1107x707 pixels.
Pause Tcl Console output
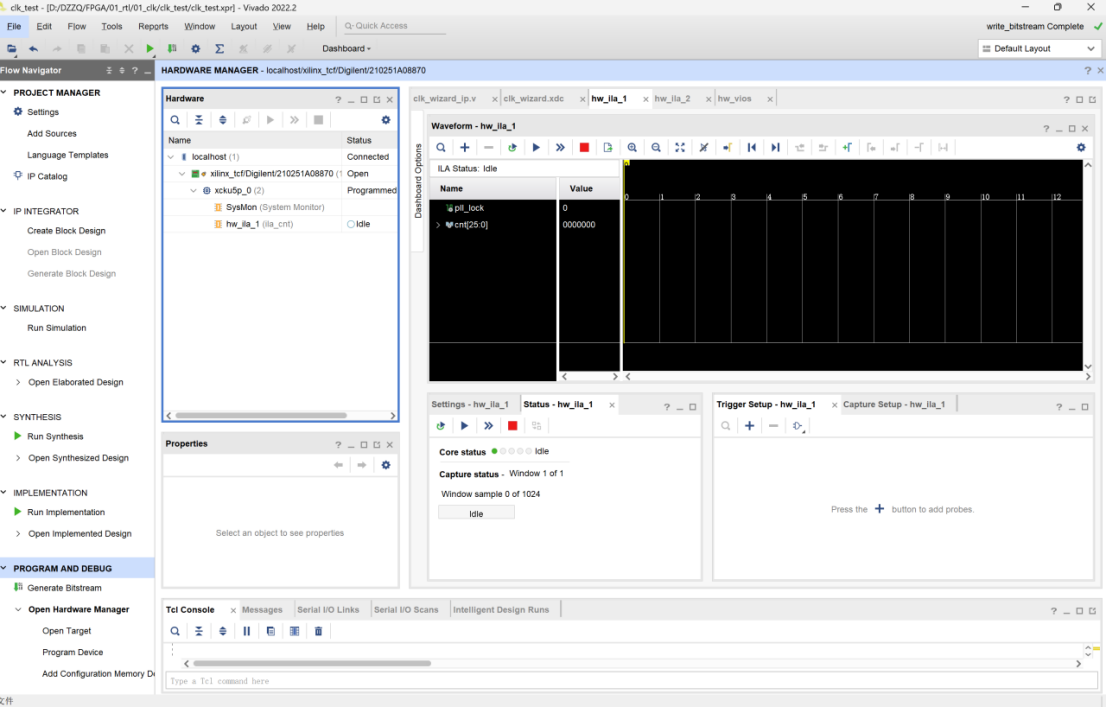(x=246, y=631)
